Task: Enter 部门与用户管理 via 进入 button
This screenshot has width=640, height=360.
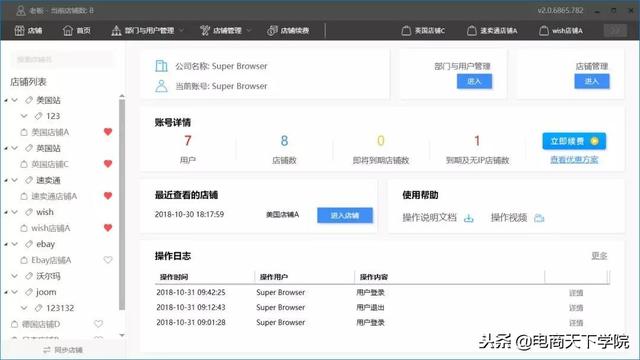Action: [474, 81]
